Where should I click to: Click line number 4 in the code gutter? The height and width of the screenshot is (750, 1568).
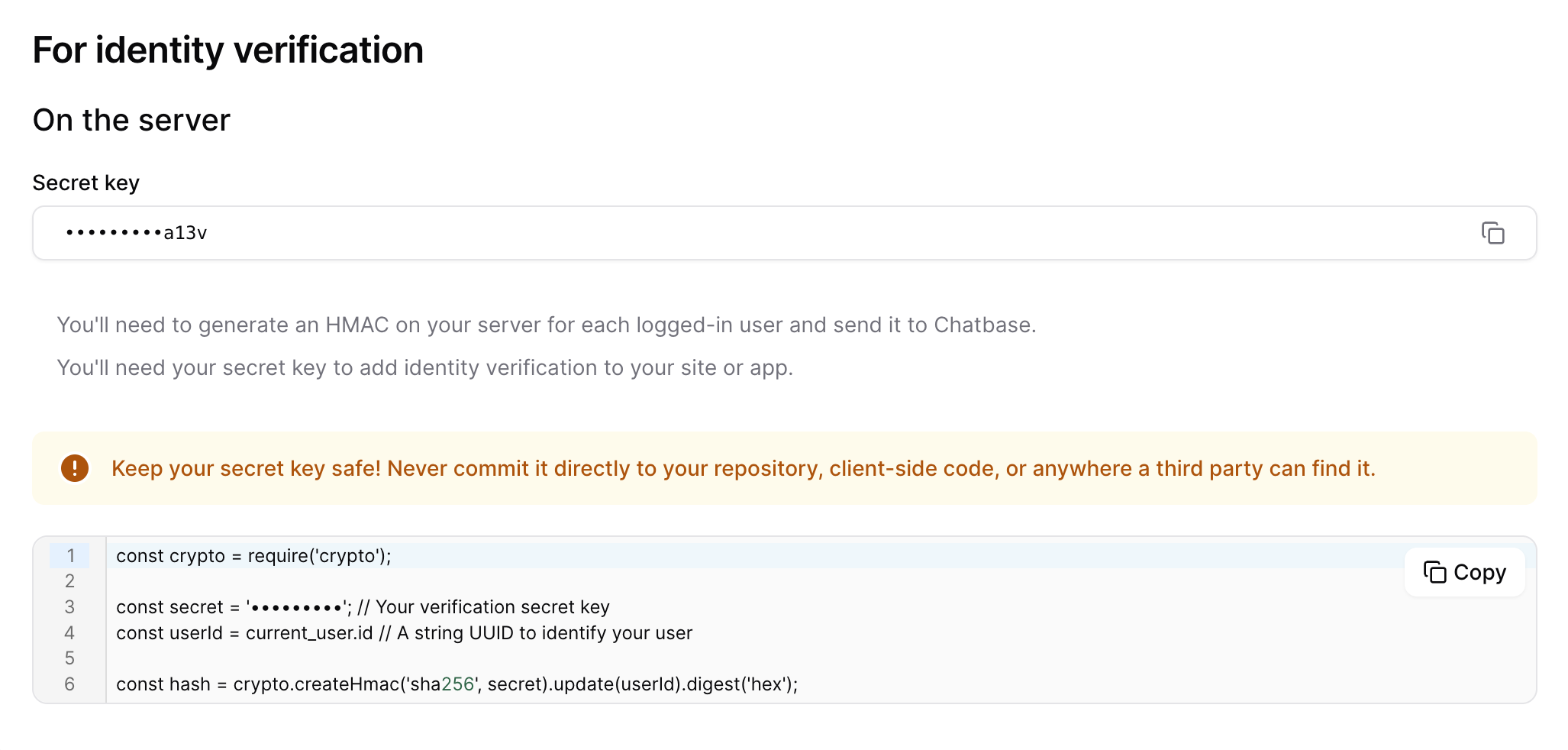(x=70, y=633)
